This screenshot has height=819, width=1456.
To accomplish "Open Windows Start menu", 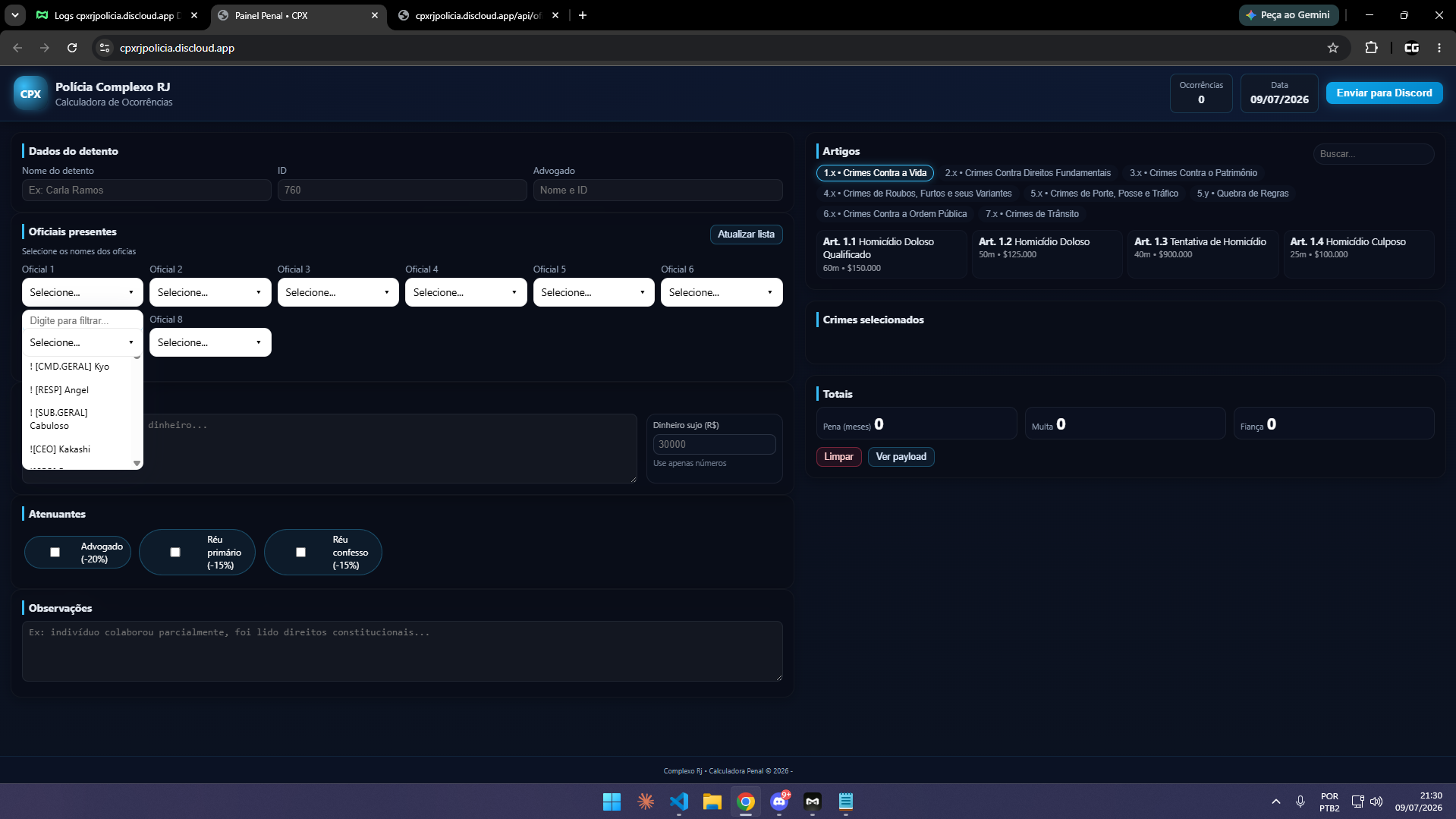I will (x=612, y=802).
